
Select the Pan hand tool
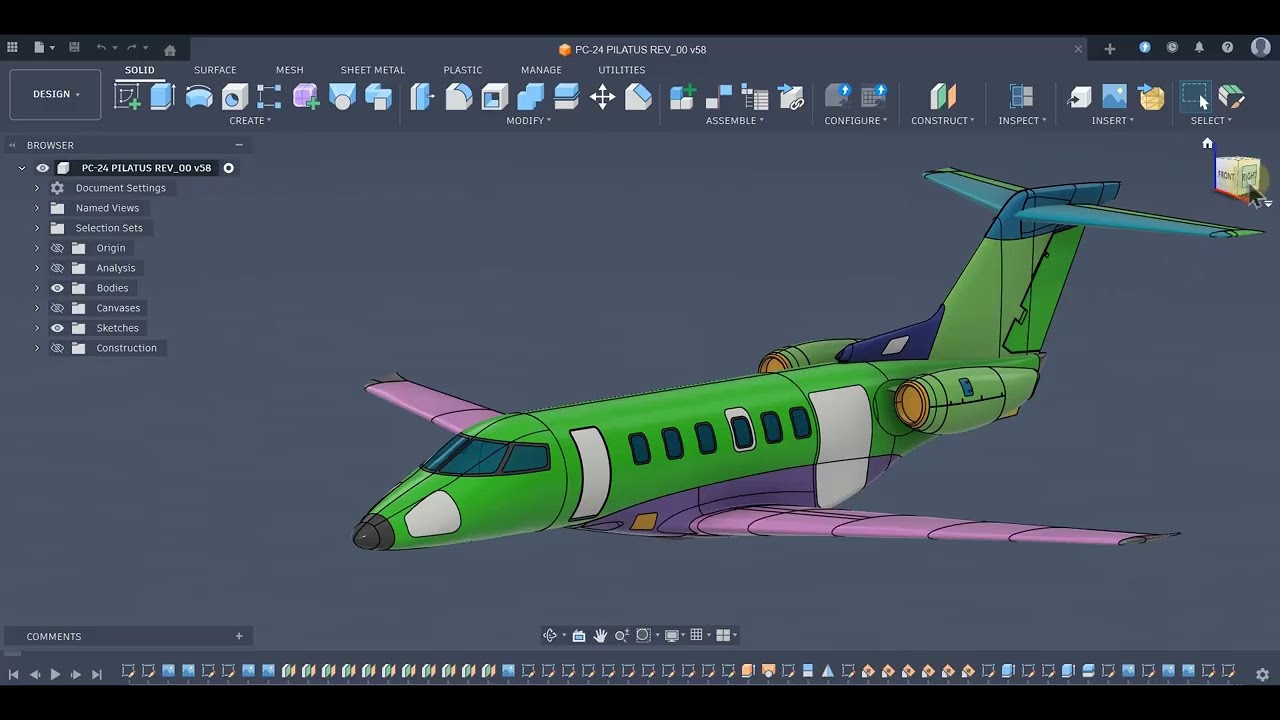pos(600,635)
